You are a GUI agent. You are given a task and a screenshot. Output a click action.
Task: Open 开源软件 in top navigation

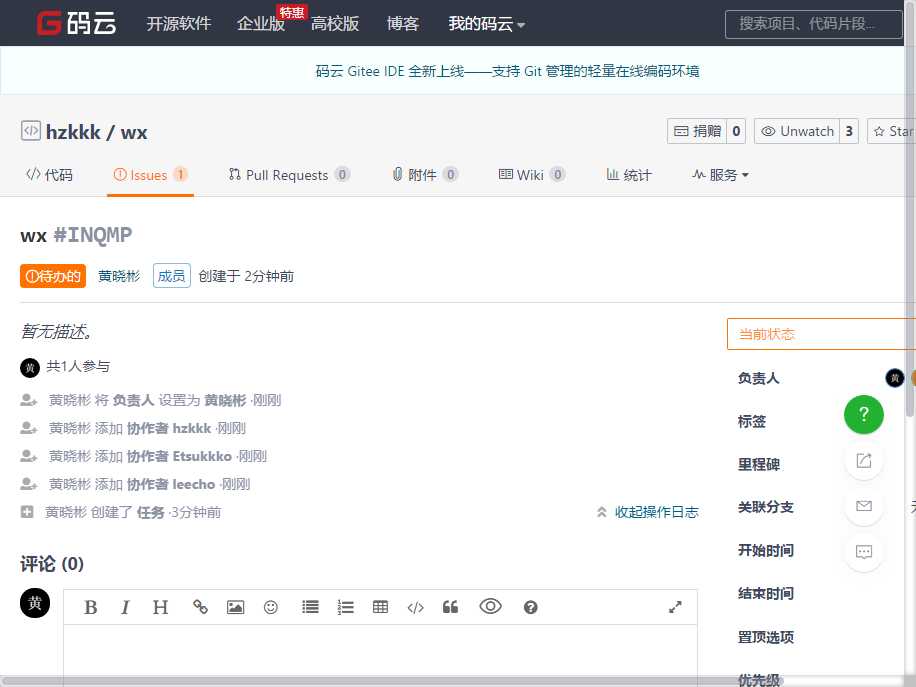pyautogui.click(x=179, y=23)
